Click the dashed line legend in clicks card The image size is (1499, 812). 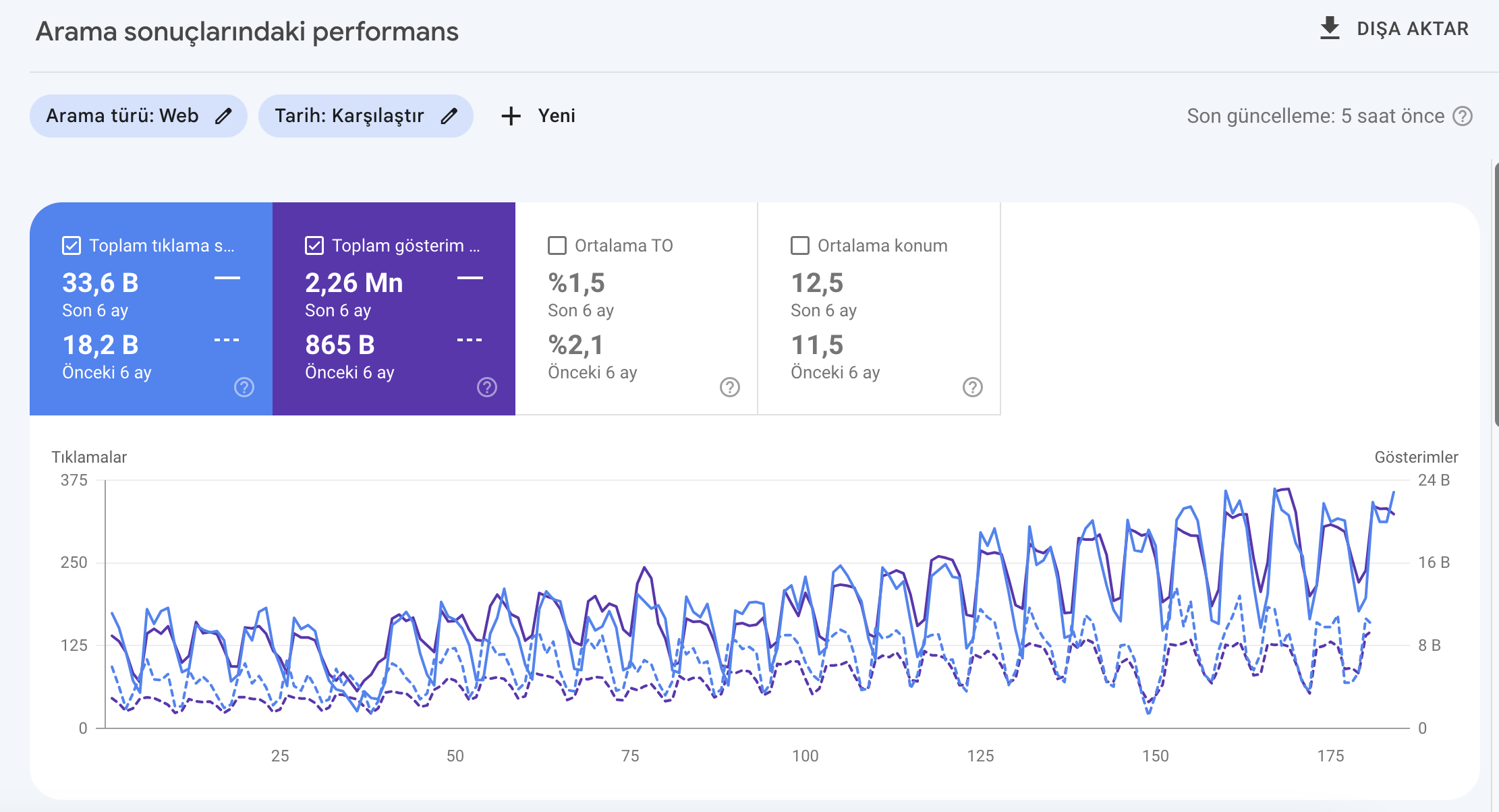(x=227, y=340)
